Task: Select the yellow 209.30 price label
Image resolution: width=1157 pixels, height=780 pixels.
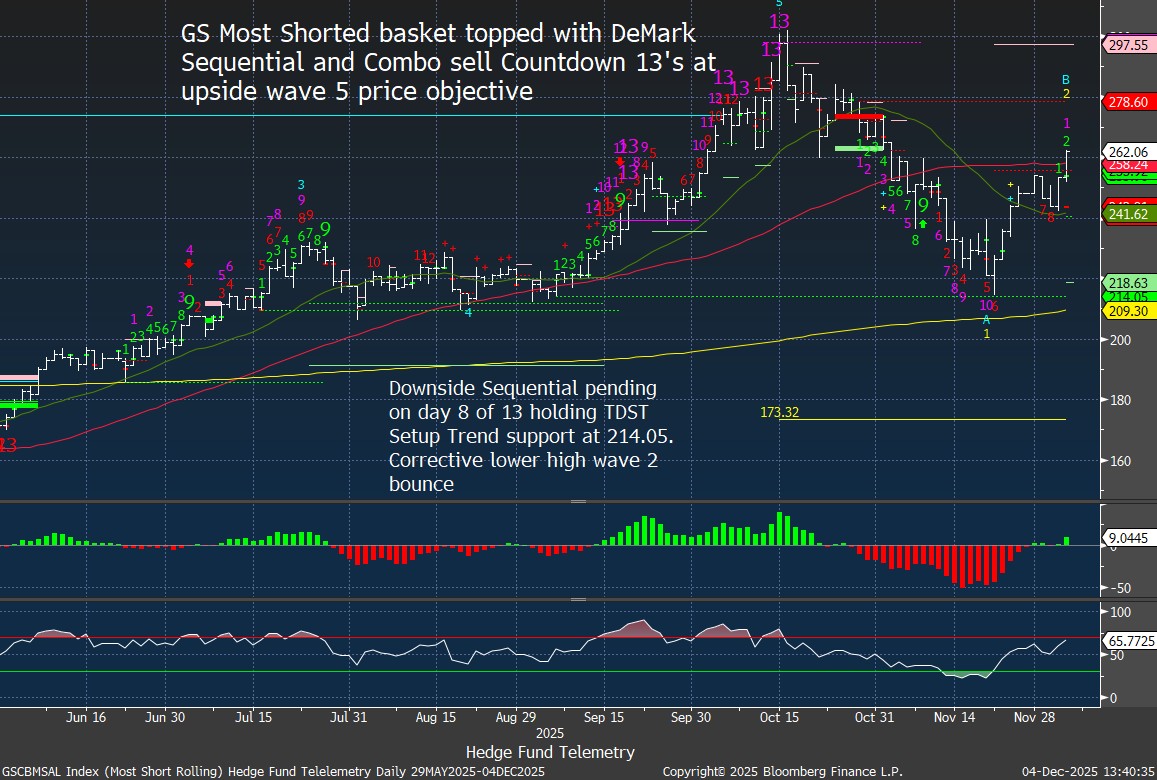Action: tap(1127, 311)
